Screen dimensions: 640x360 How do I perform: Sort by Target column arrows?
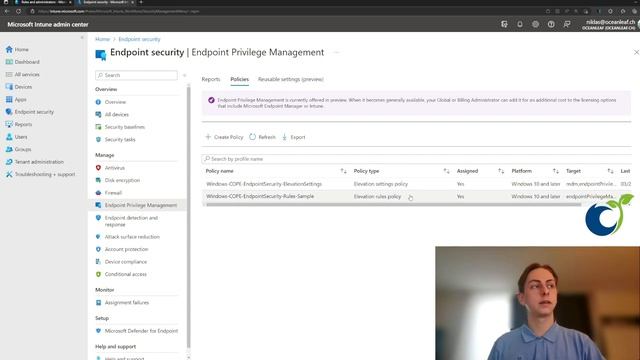610,171
